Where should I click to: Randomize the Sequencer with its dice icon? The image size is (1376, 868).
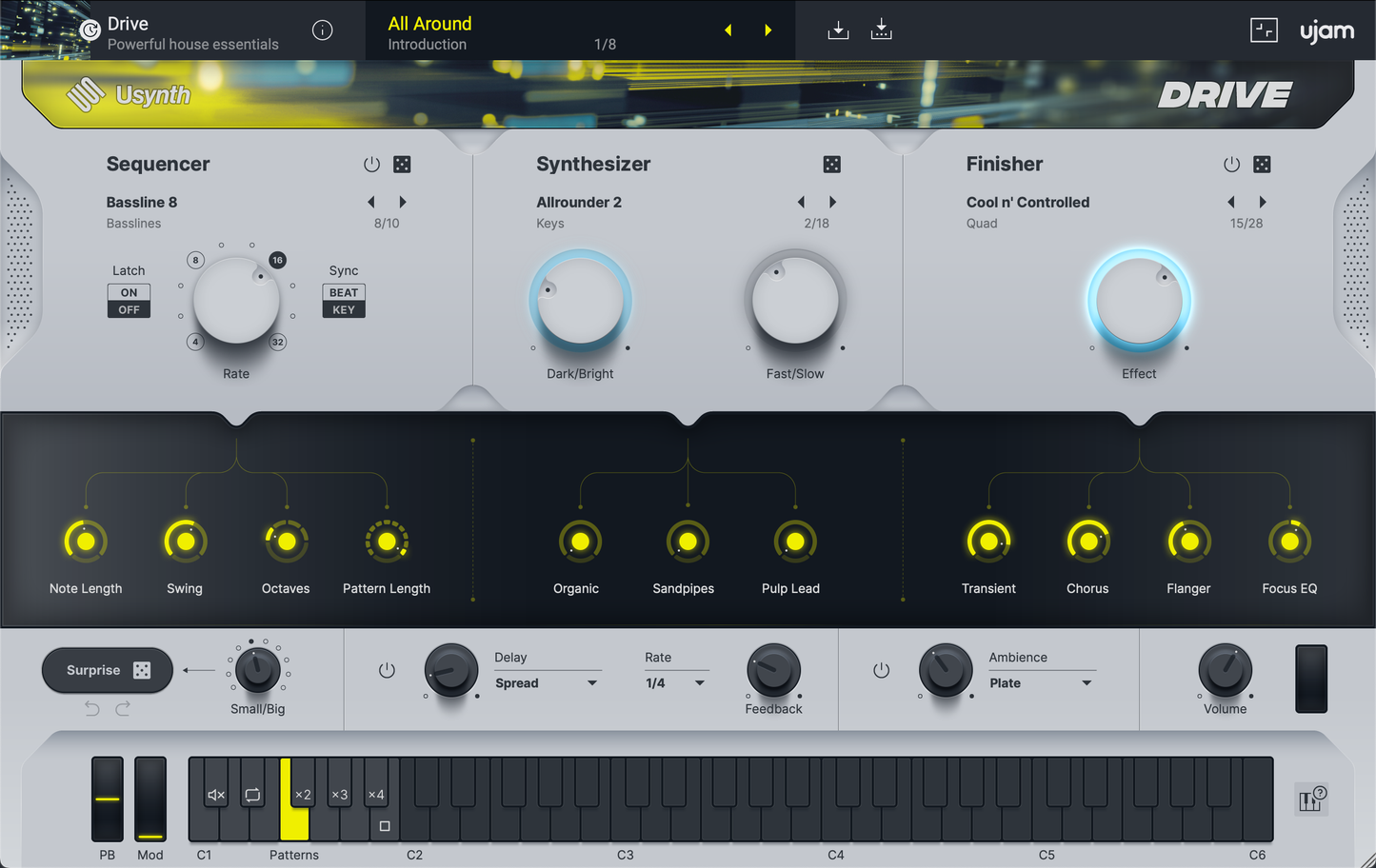tap(402, 165)
